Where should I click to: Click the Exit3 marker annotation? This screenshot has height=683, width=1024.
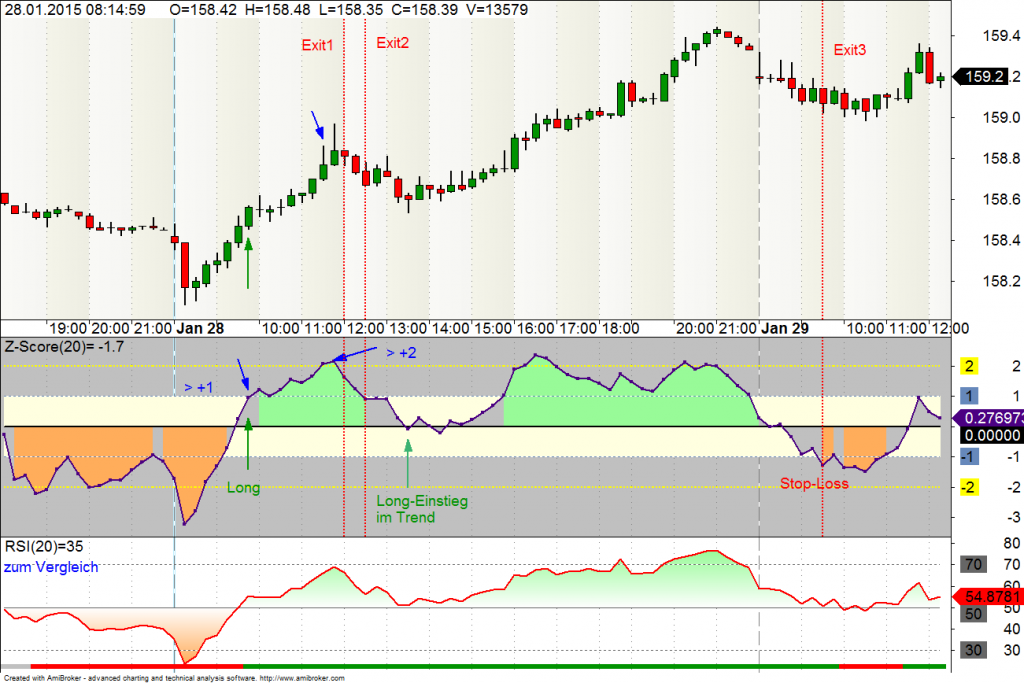click(x=849, y=47)
